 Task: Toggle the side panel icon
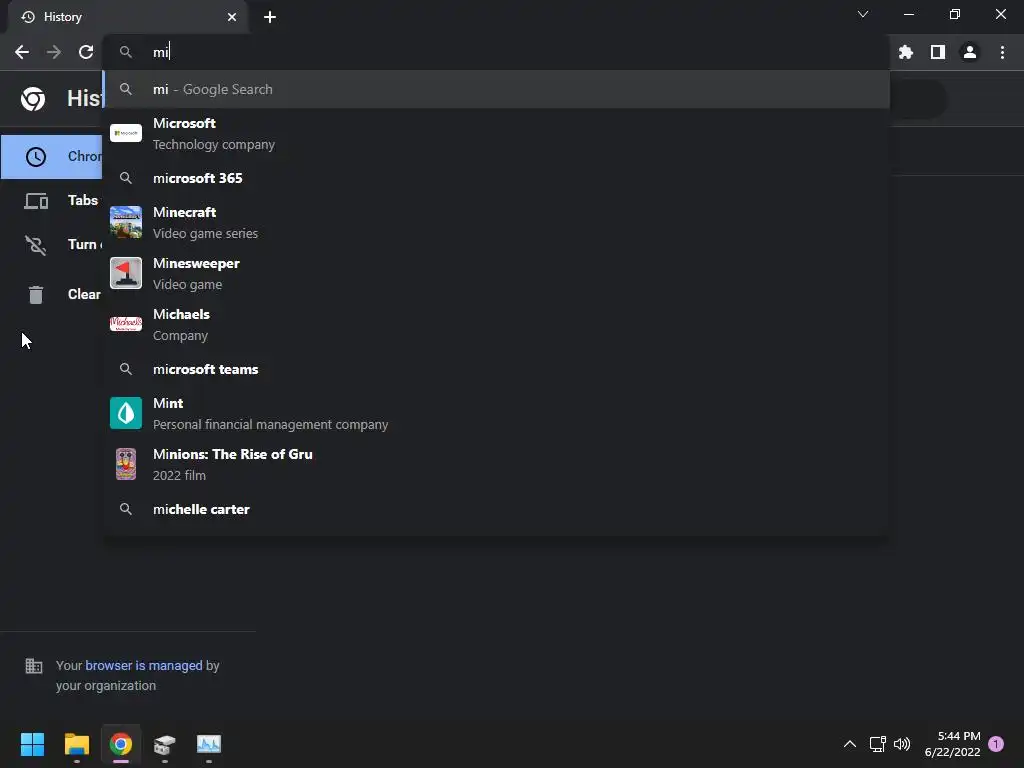tap(938, 52)
